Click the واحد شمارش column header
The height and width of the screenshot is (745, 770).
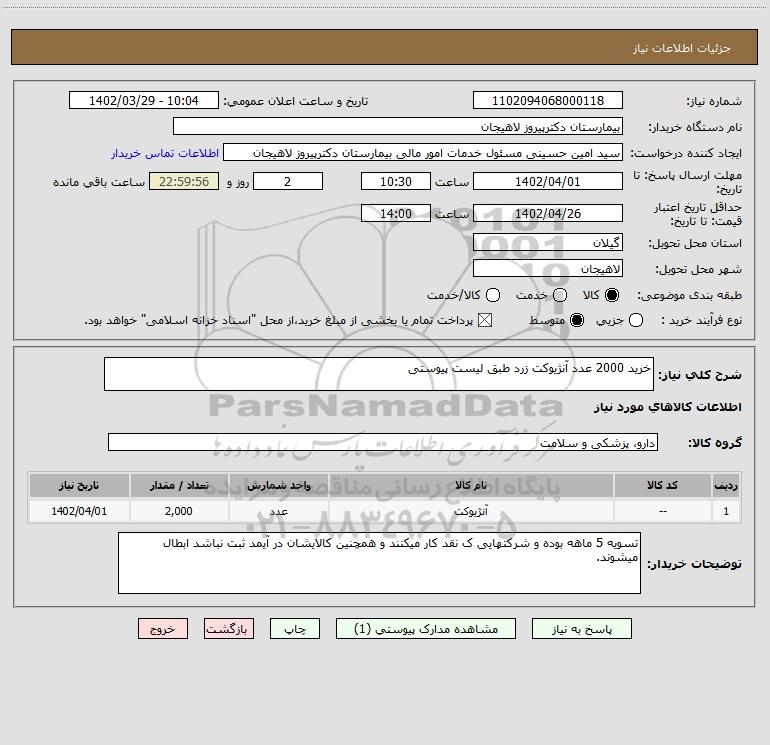point(278,486)
